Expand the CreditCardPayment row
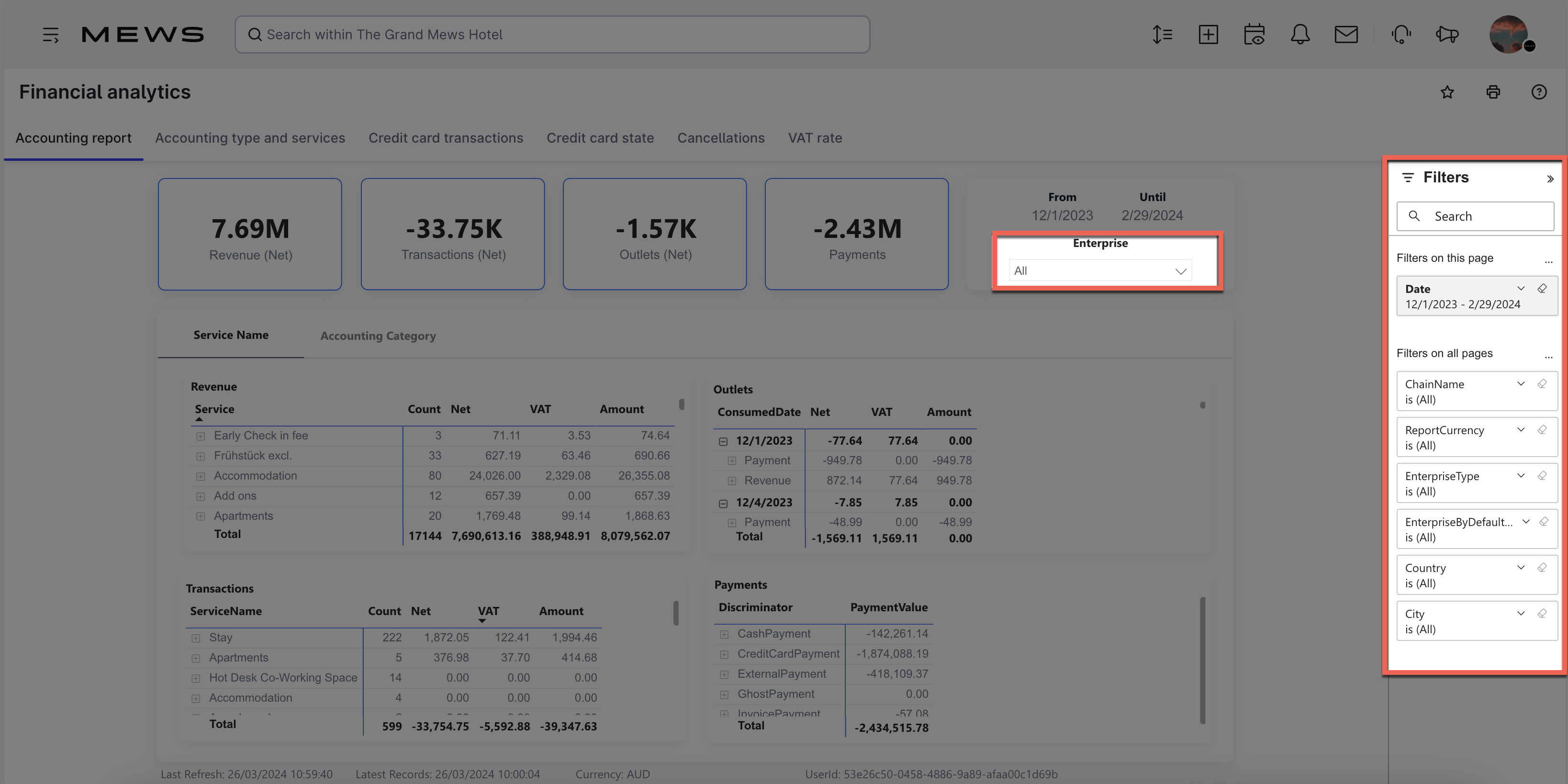The width and height of the screenshot is (1568, 784). 724,654
